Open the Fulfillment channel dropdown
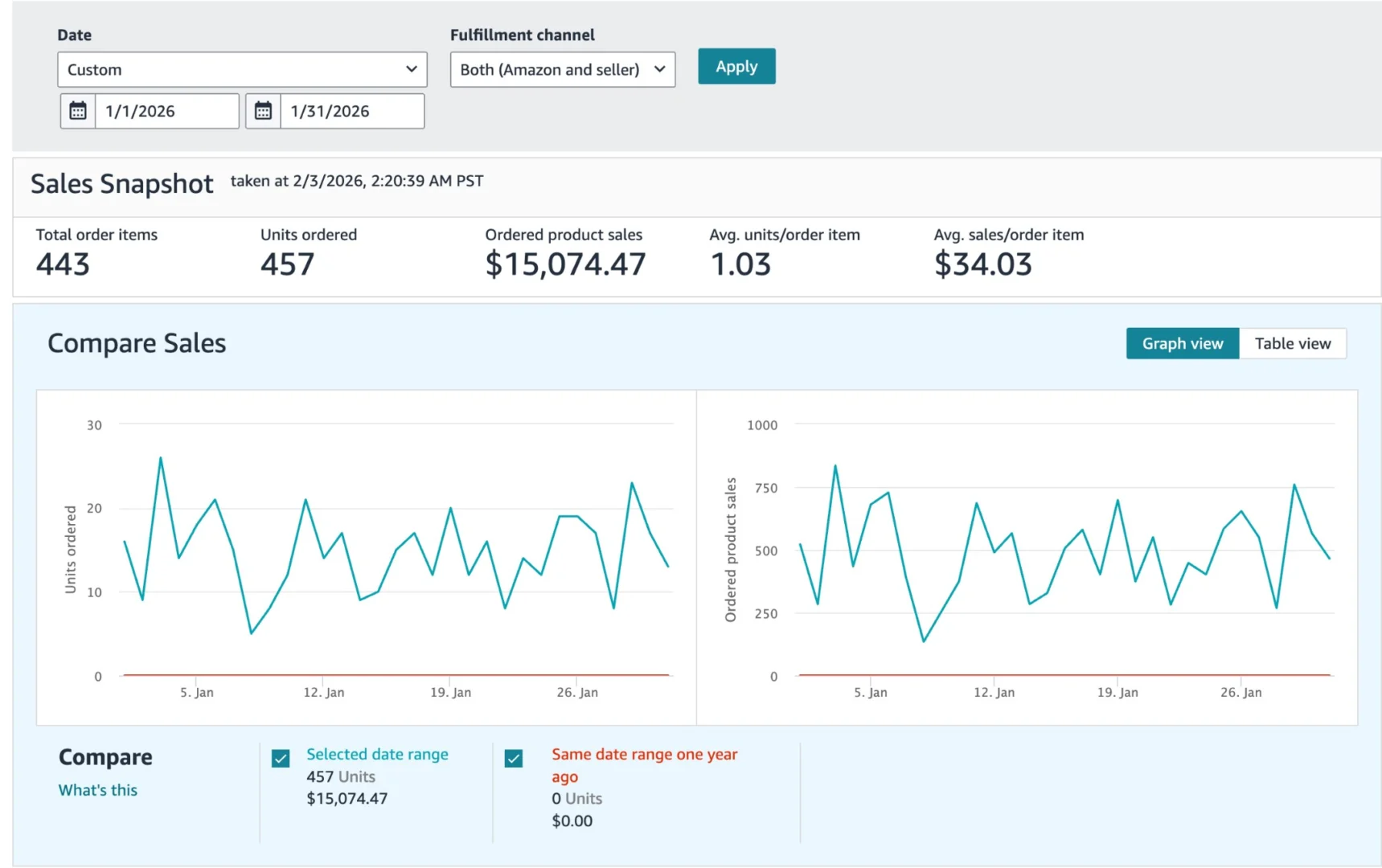Viewport: 1382px width, 868px height. 562,70
